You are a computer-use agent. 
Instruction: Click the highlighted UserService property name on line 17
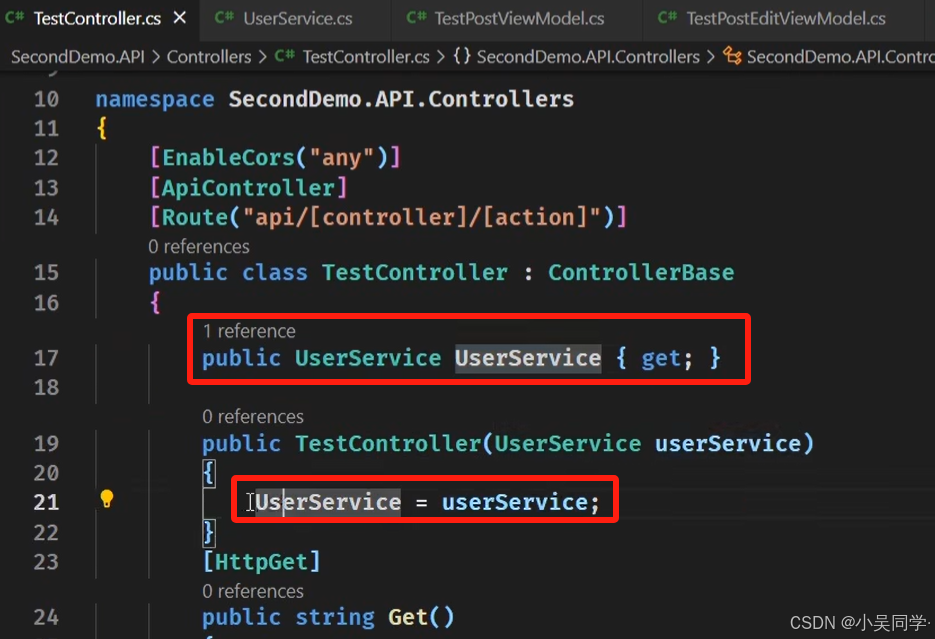coord(528,358)
